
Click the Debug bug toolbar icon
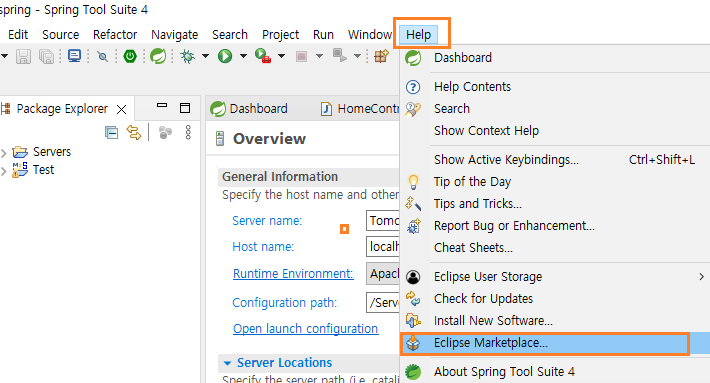coord(187,56)
